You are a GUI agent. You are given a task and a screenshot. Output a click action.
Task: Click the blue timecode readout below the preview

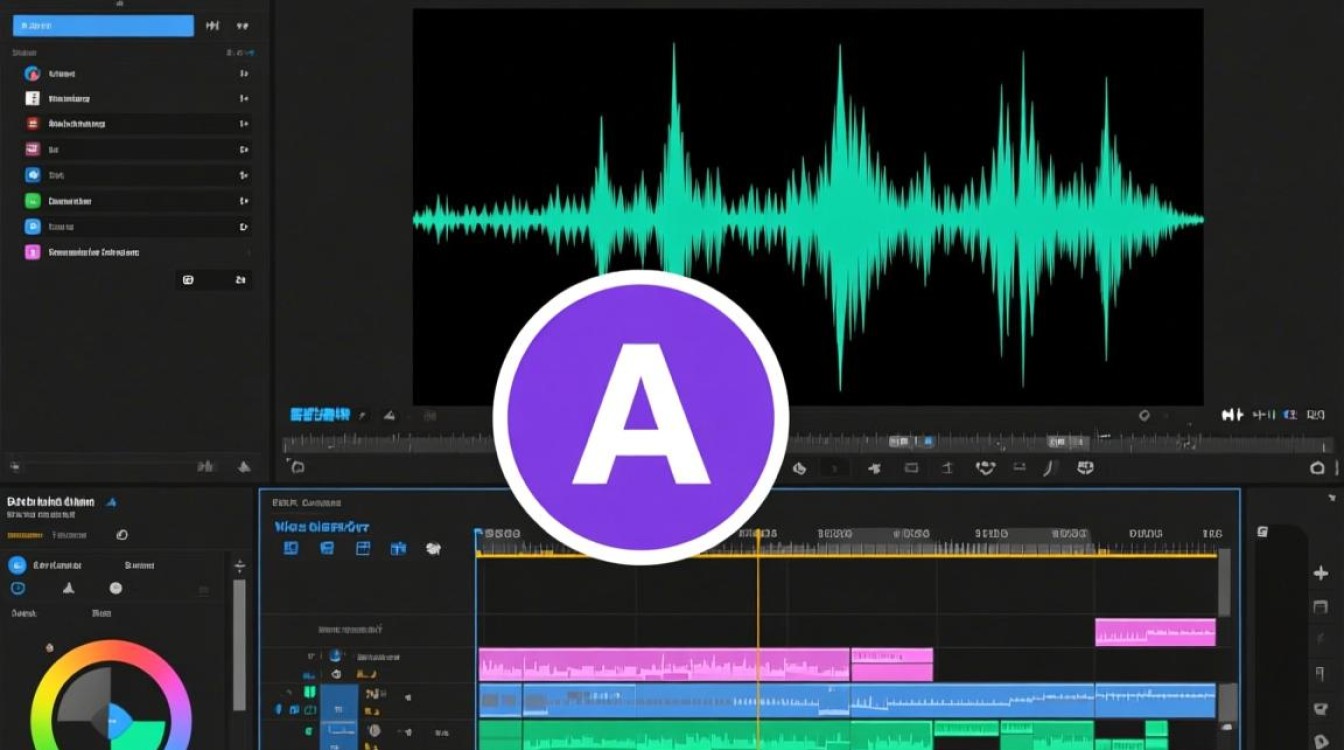(x=320, y=414)
